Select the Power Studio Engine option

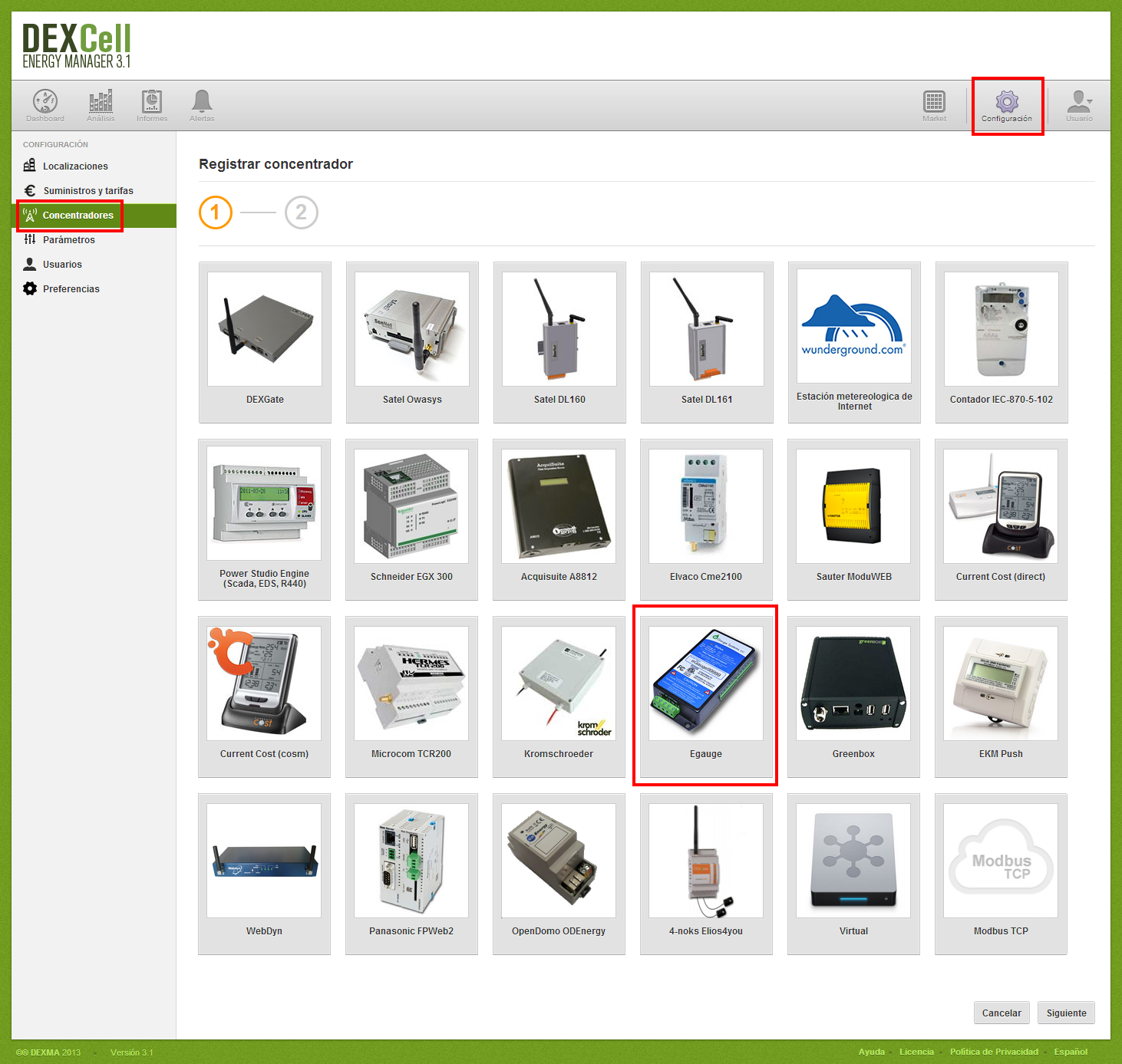(x=264, y=519)
